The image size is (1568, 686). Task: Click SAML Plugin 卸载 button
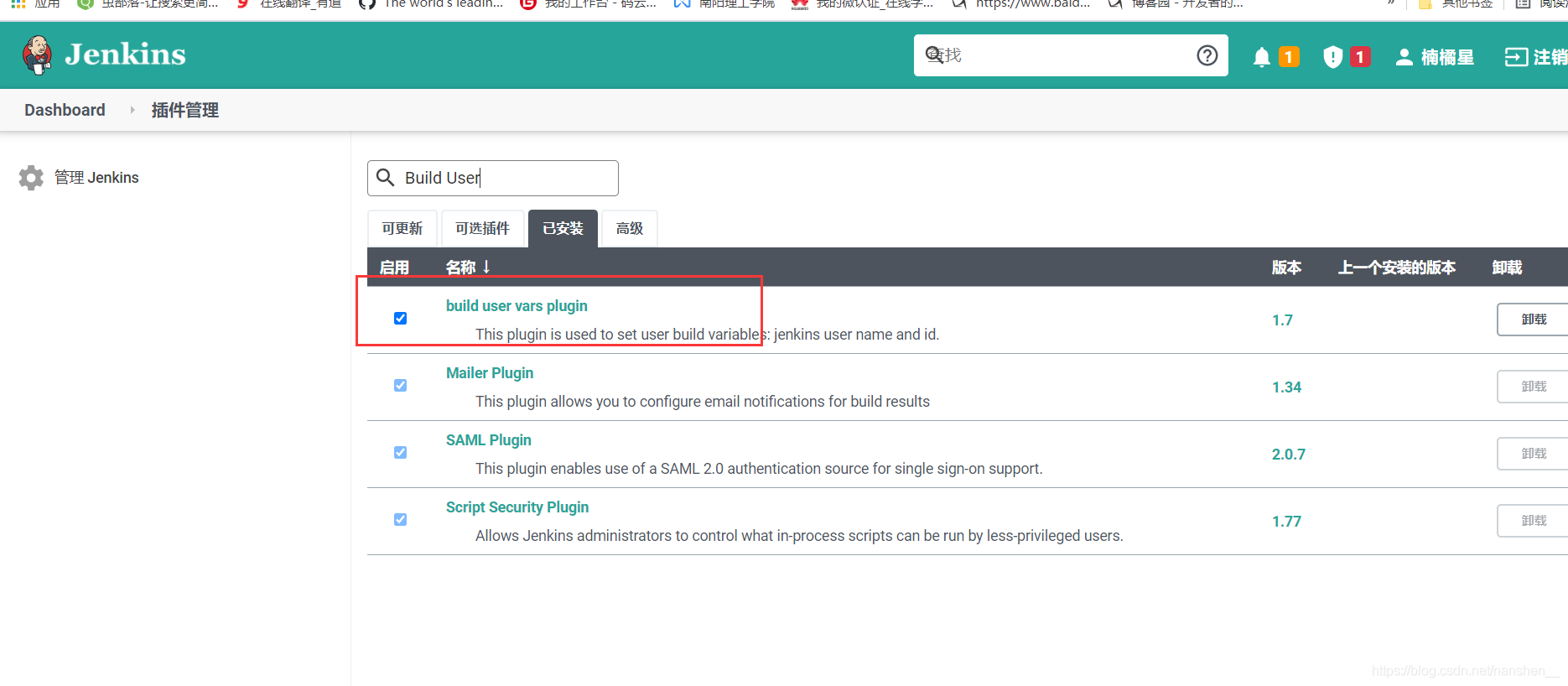[1533, 454]
